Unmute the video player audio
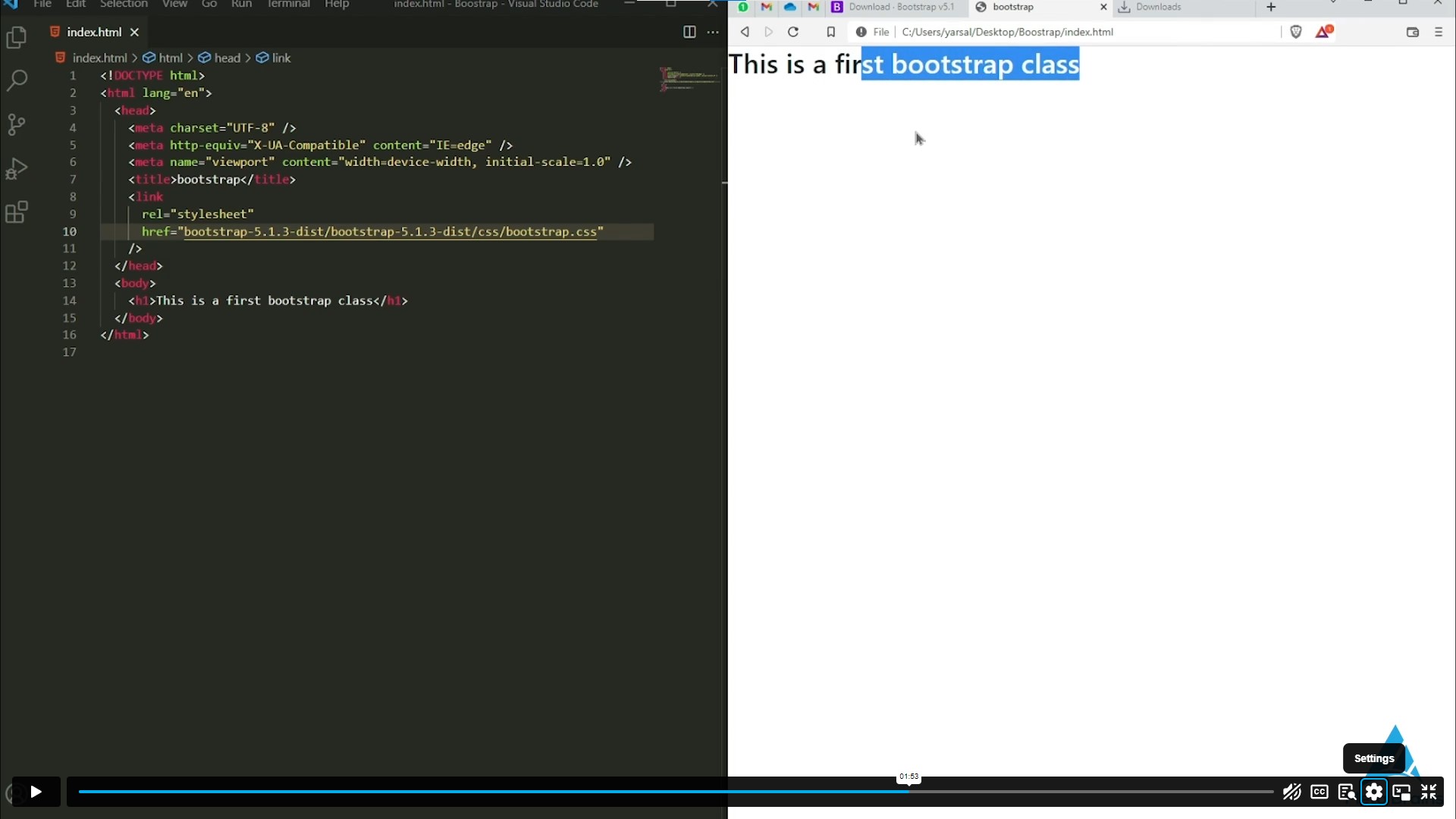Image resolution: width=1456 pixels, height=819 pixels. [x=1291, y=792]
